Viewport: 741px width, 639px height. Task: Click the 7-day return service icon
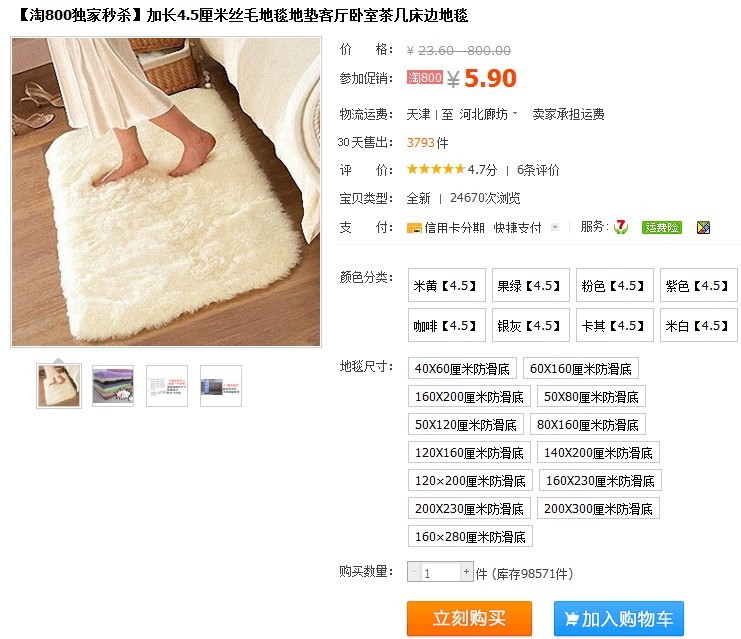click(620, 227)
